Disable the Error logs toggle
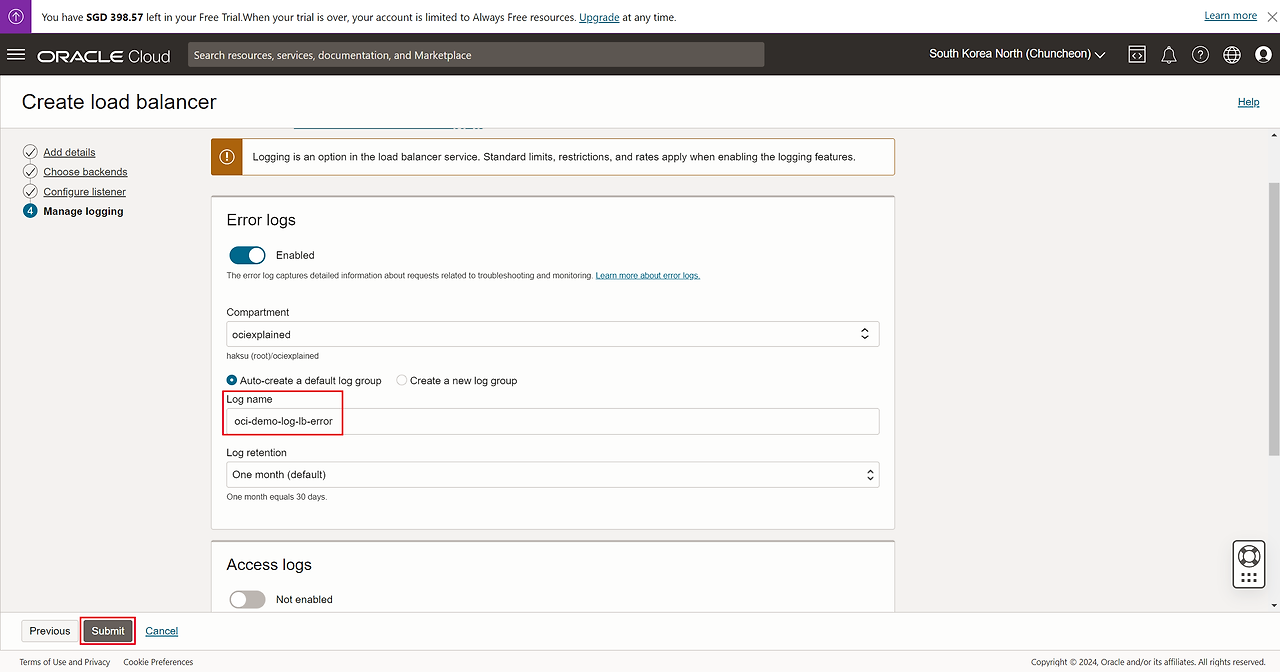 tap(247, 255)
